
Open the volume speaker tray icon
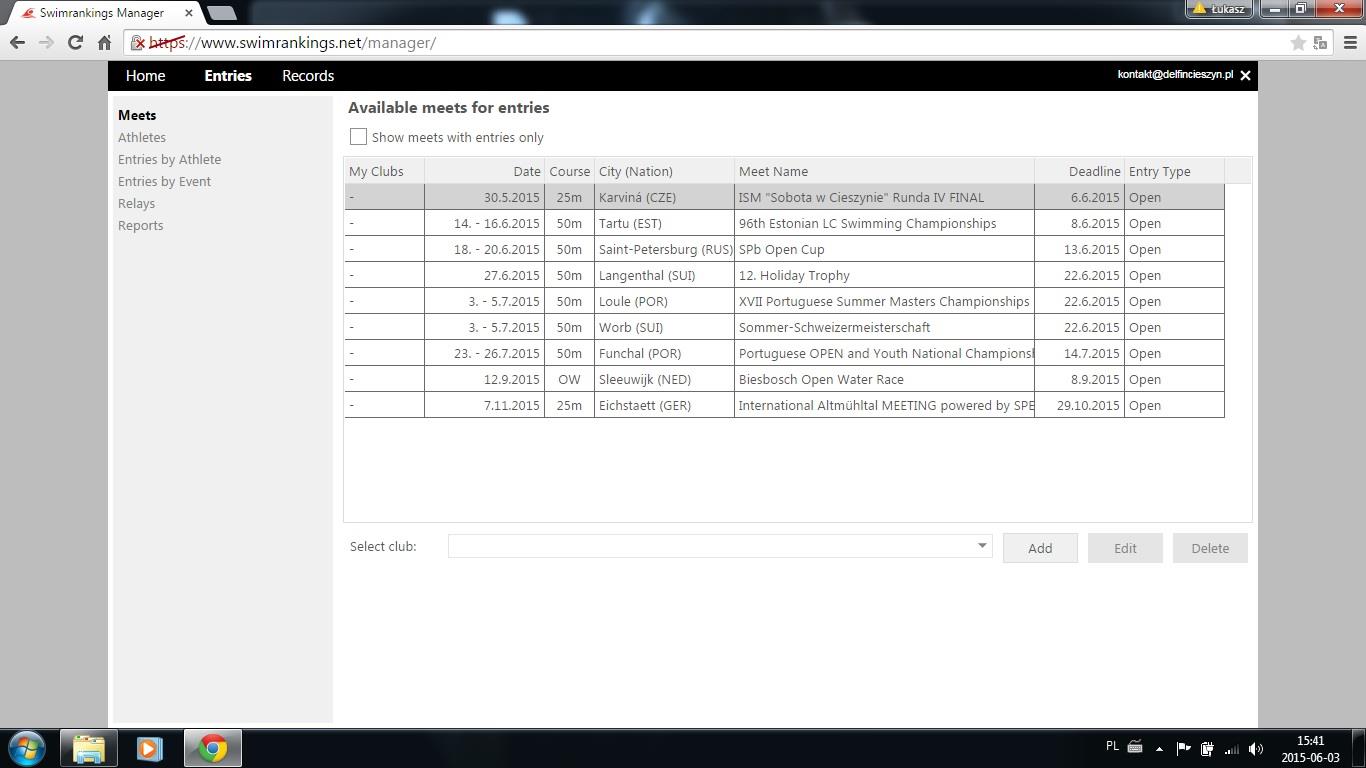[1256, 748]
